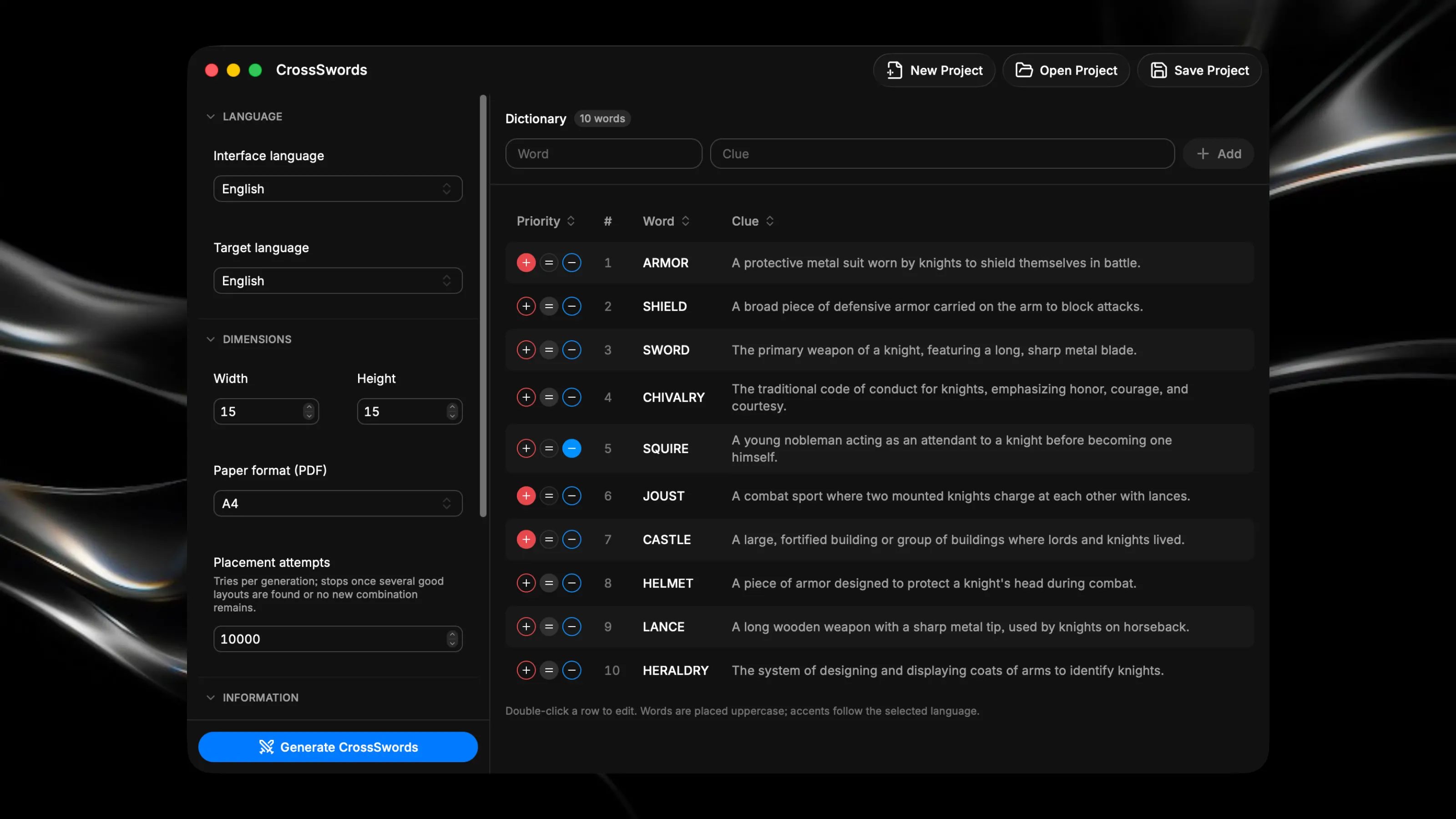The image size is (1456, 819).
Task: Raise priority of HELMET
Action: (x=526, y=583)
